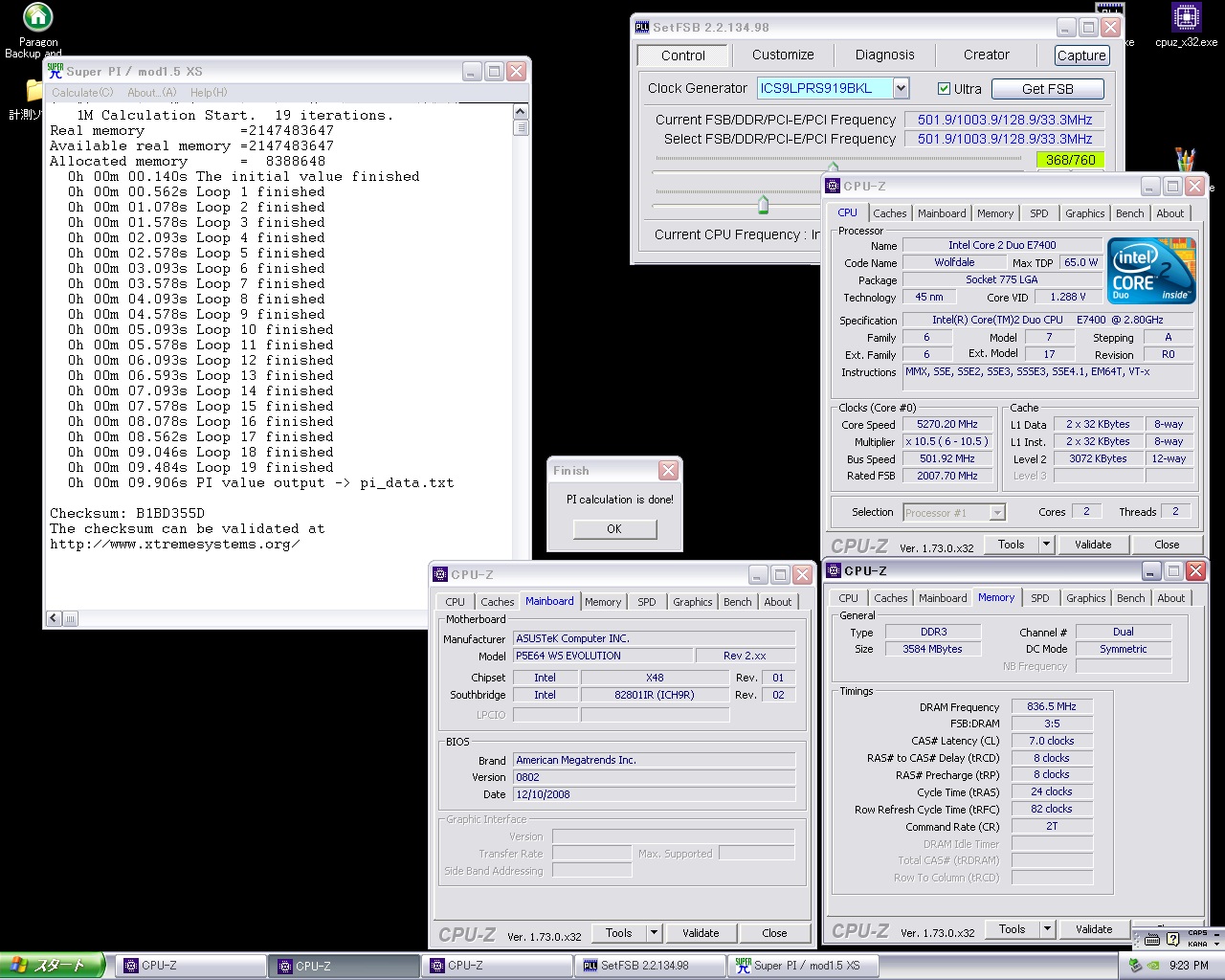The width and height of the screenshot is (1225, 980).
Task: Select the cpuz_x32.exe desktop icon
Action: 1186,25
